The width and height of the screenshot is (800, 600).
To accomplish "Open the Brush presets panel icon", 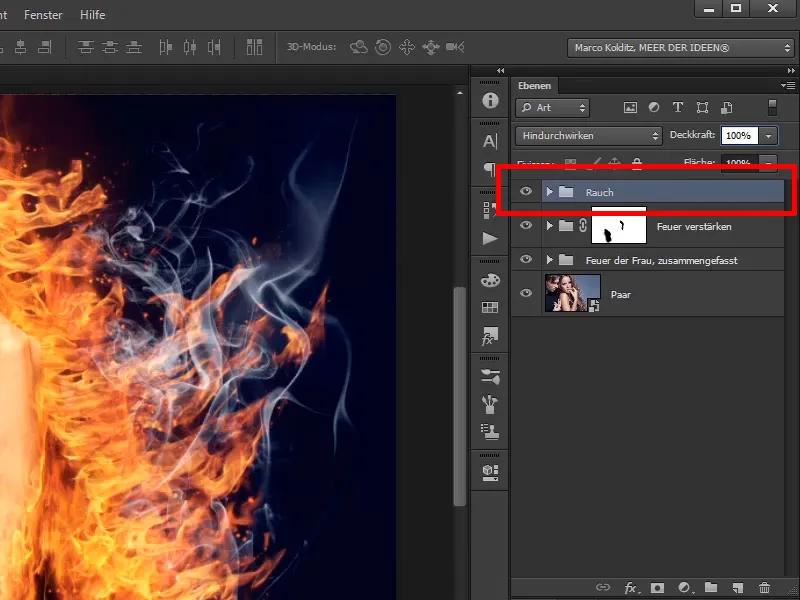I will click(490, 377).
